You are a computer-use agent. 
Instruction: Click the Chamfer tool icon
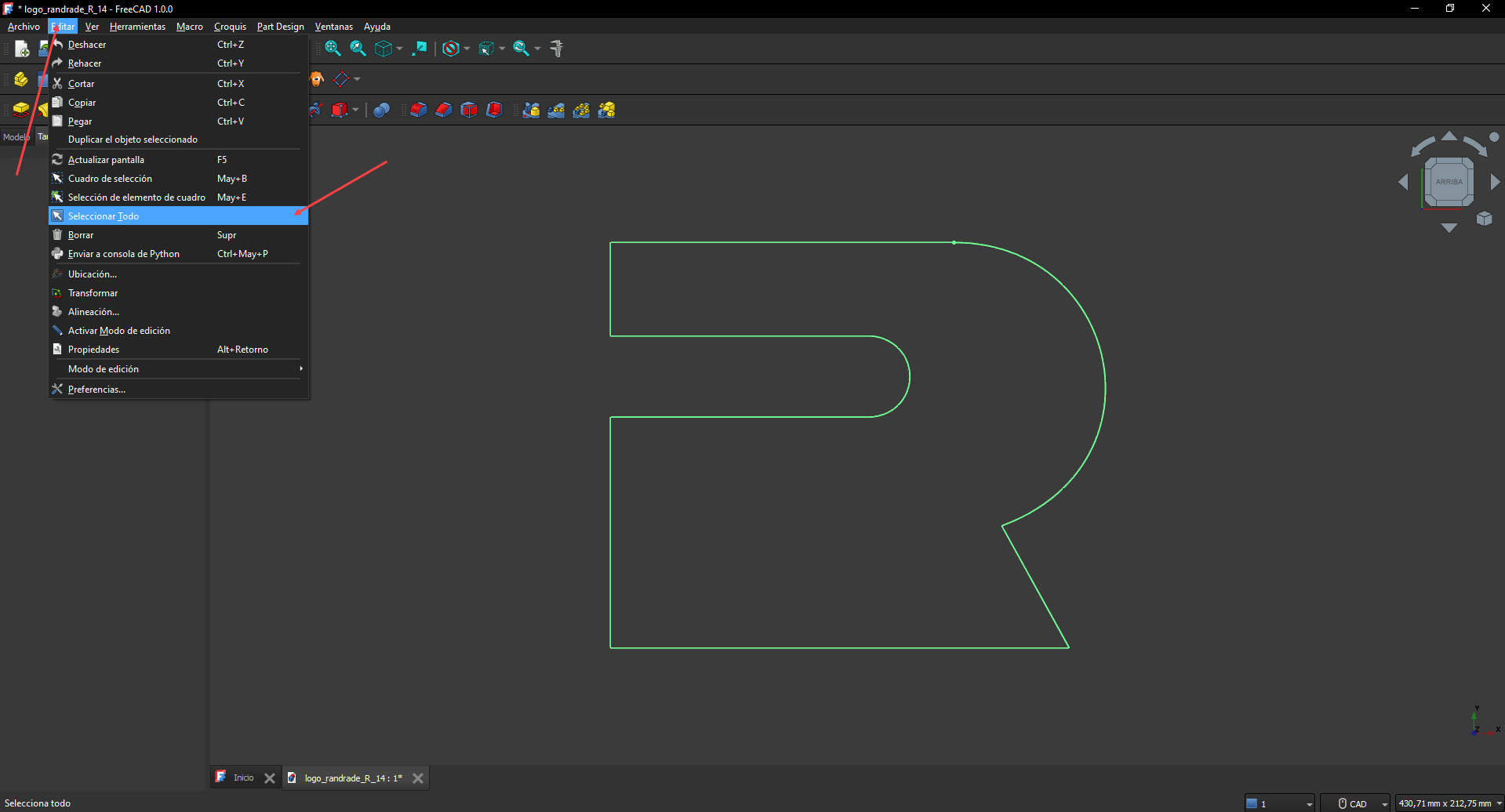(444, 110)
